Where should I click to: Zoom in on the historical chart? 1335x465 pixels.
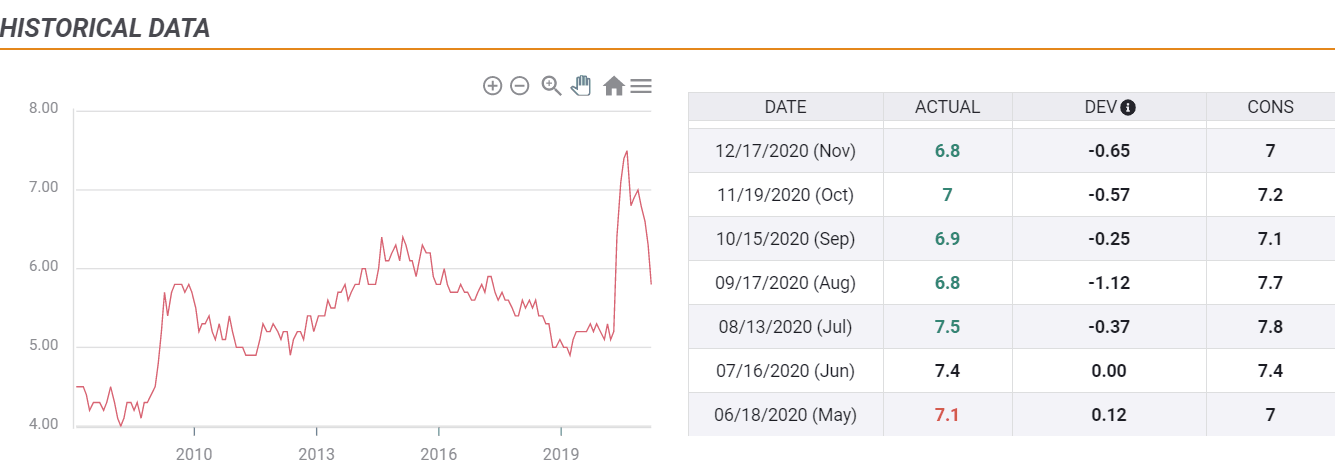pyautogui.click(x=492, y=86)
